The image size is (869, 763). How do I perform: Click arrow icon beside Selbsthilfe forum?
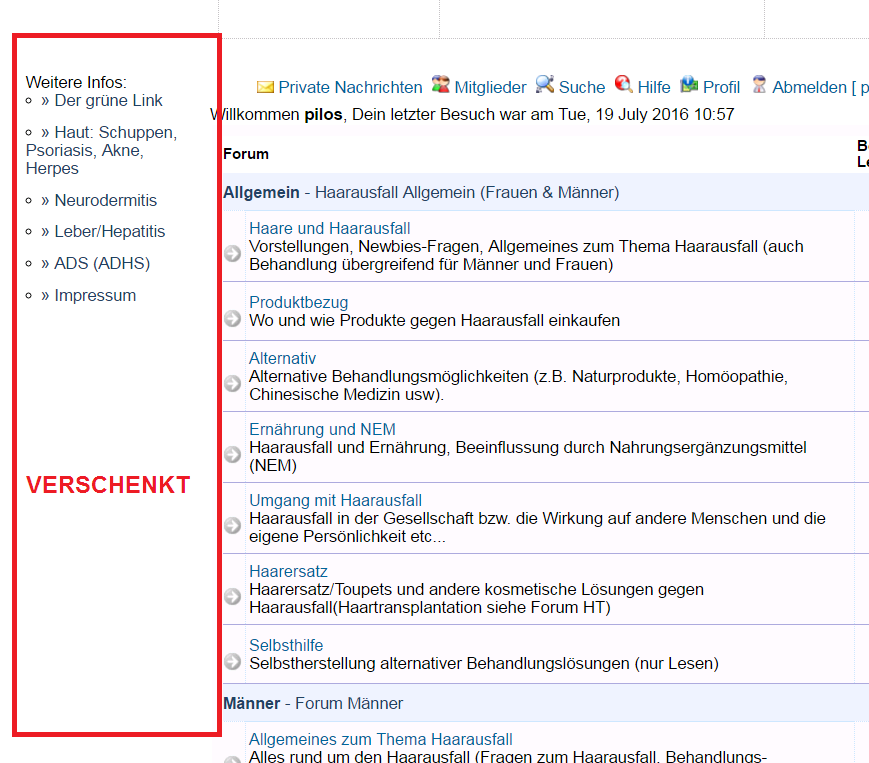[x=233, y=661]
